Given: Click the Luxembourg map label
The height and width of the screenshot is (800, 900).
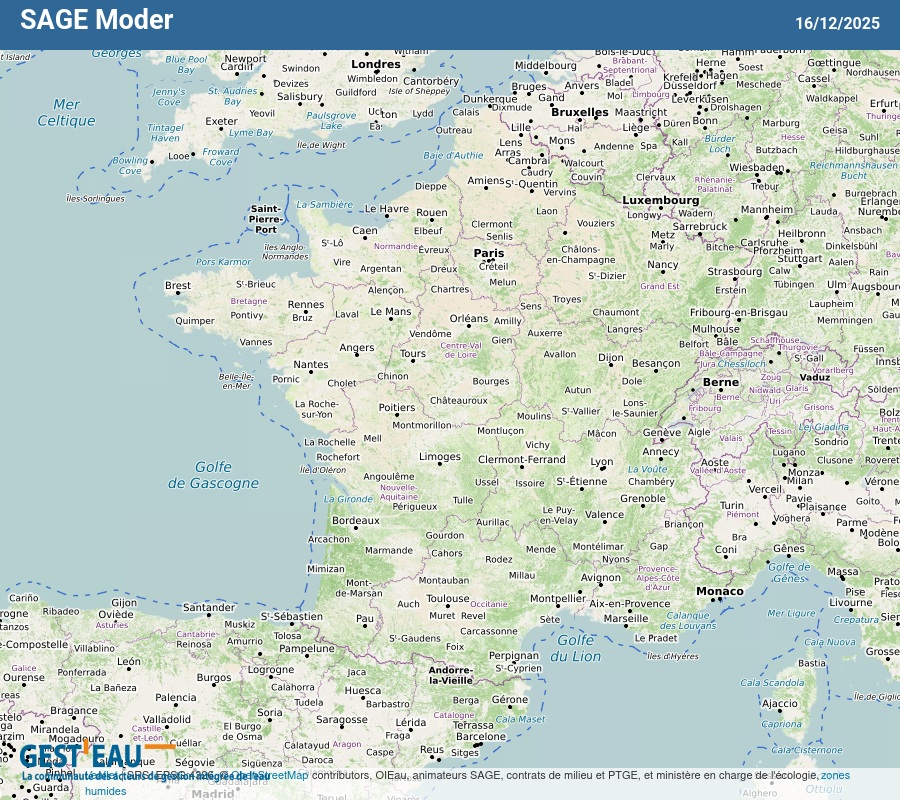Looking at the screenshot, I should click(x=660, y=200).
